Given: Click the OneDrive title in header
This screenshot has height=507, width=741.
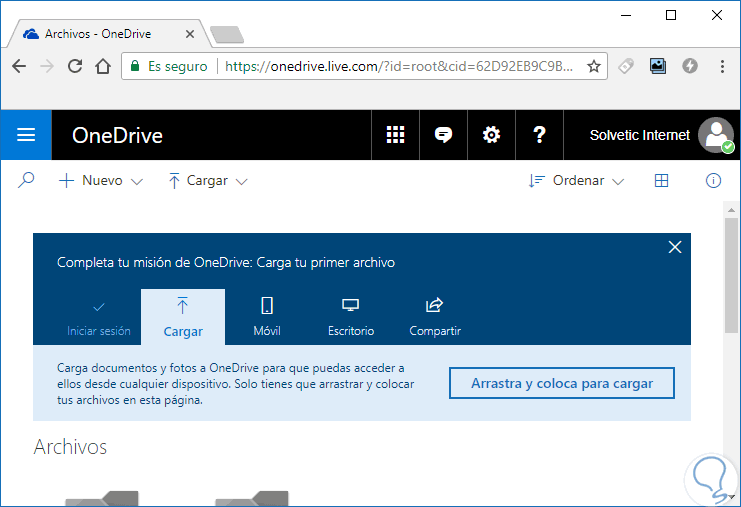Looking at the screenshot, I should pos(117,136).
